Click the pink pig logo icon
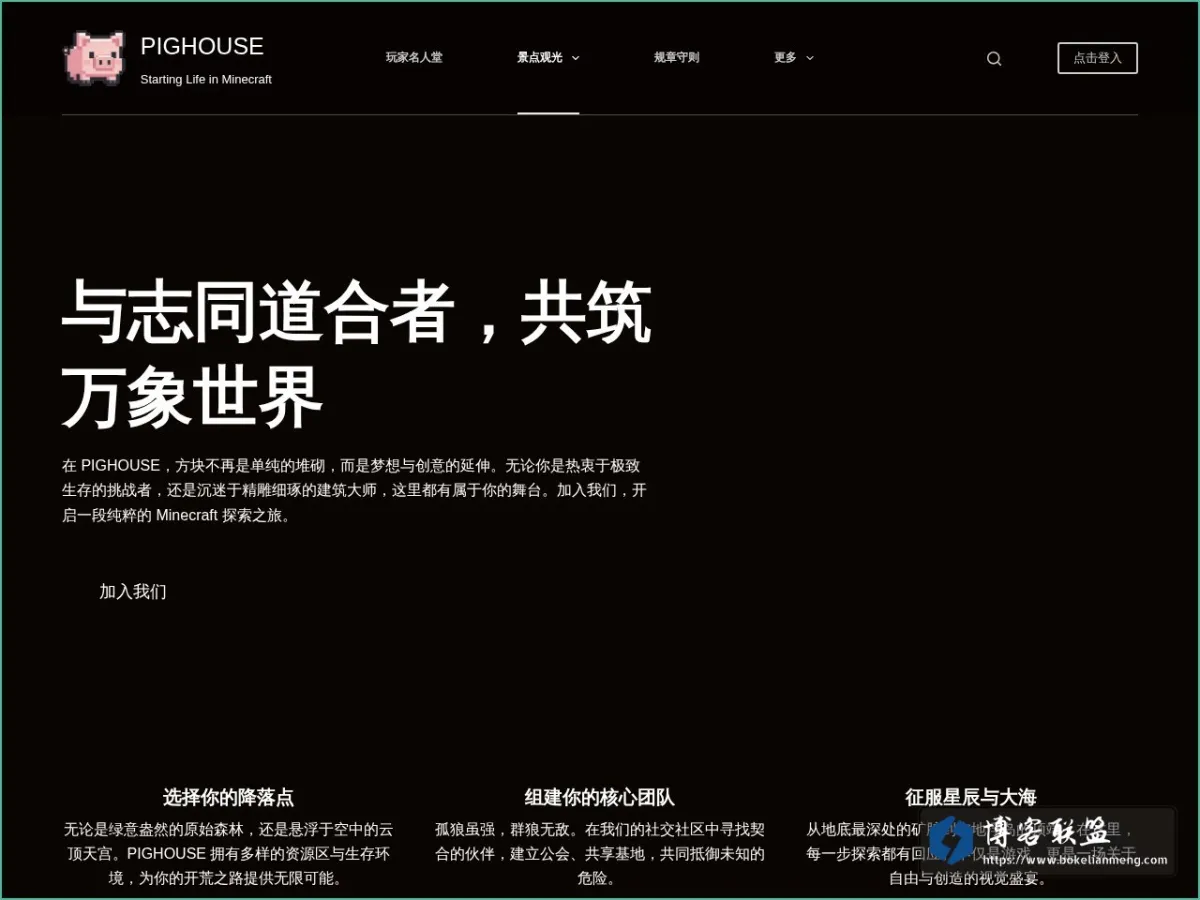Screen dimensions: 1200x900 point(95,57)
